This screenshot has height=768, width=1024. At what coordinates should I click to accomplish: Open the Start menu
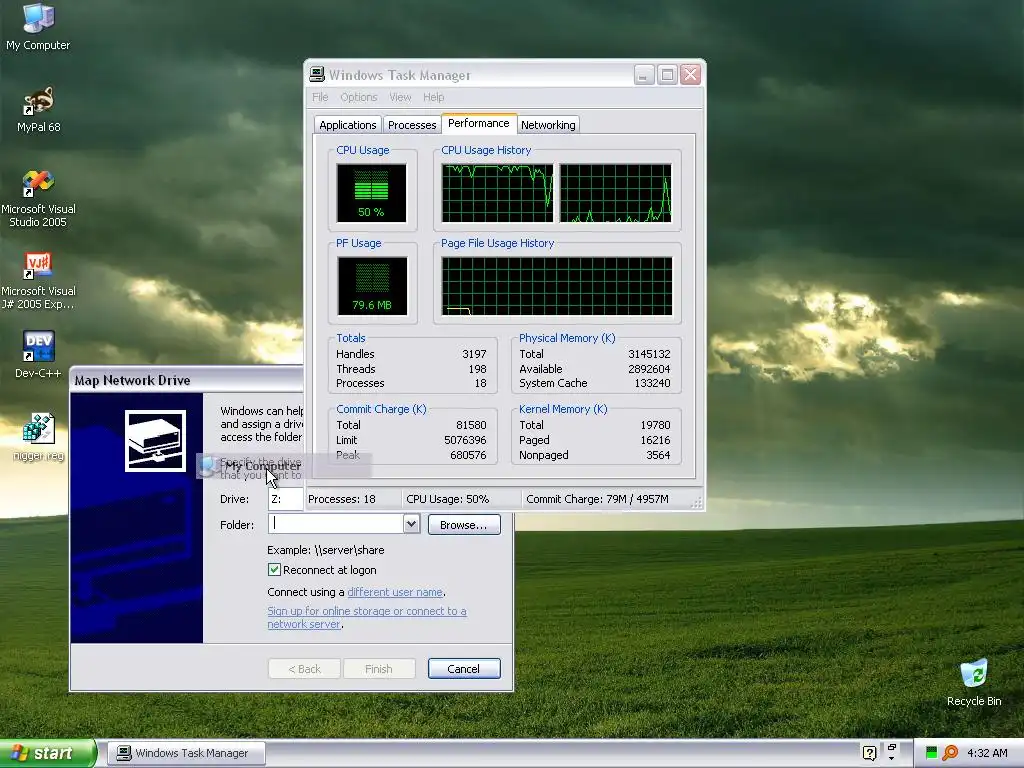48,753
